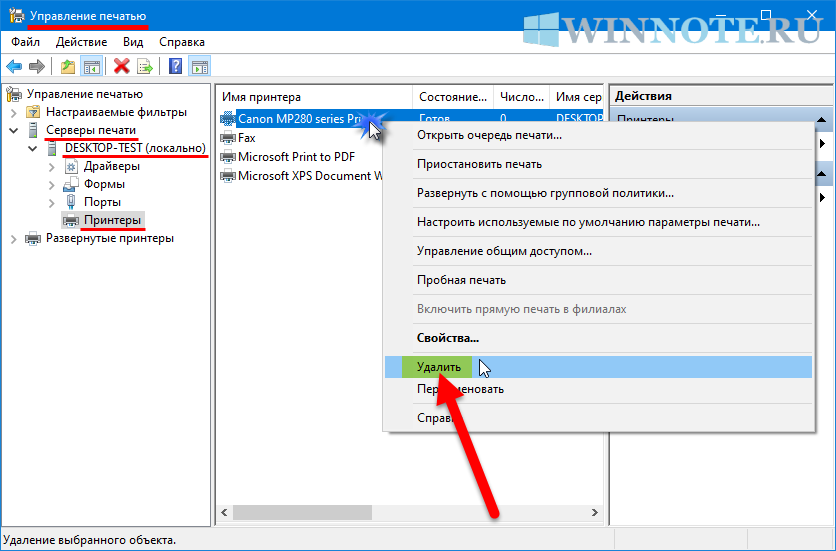Select Пробная печать menu entry
Screen dimensions: 836x551
click(x=599, y=280)
